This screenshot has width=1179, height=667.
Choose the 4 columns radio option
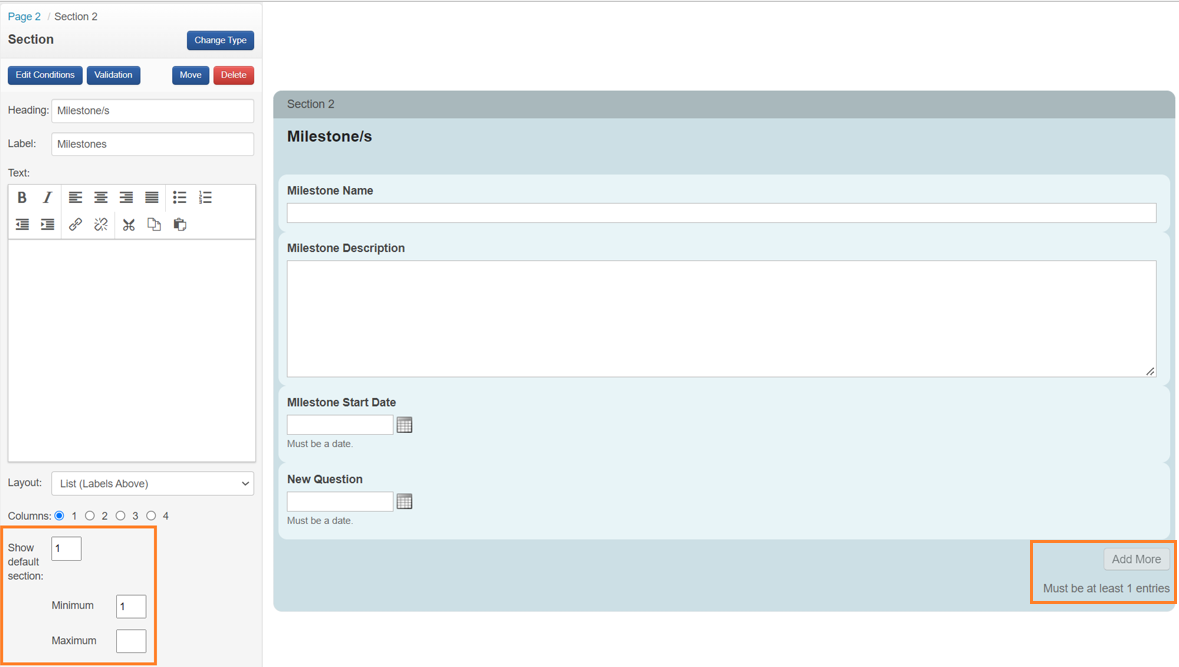point(151,516)
